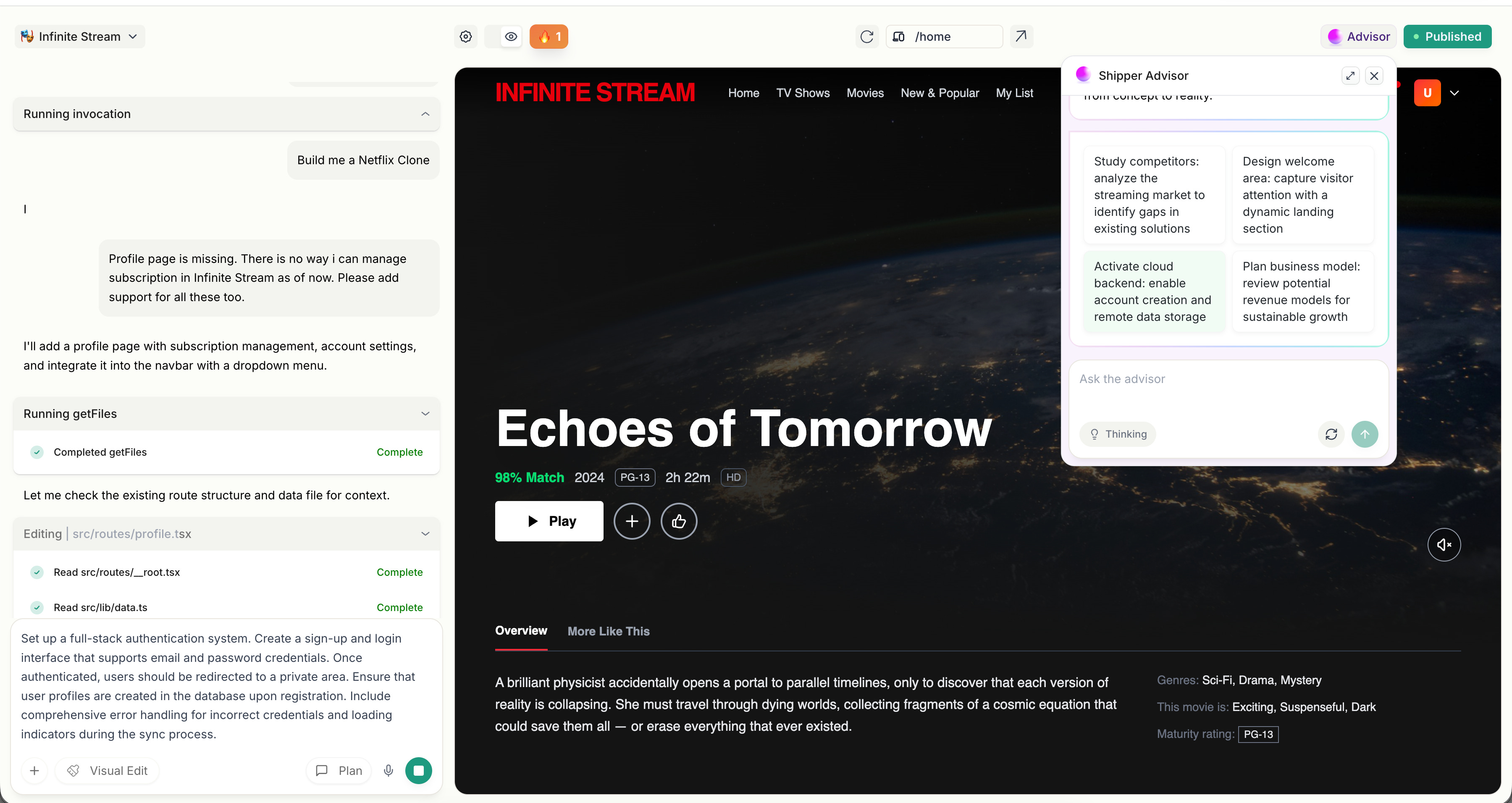Open the Infinite Stream project dropdown
1512x803 pixels.
[80, 37]
